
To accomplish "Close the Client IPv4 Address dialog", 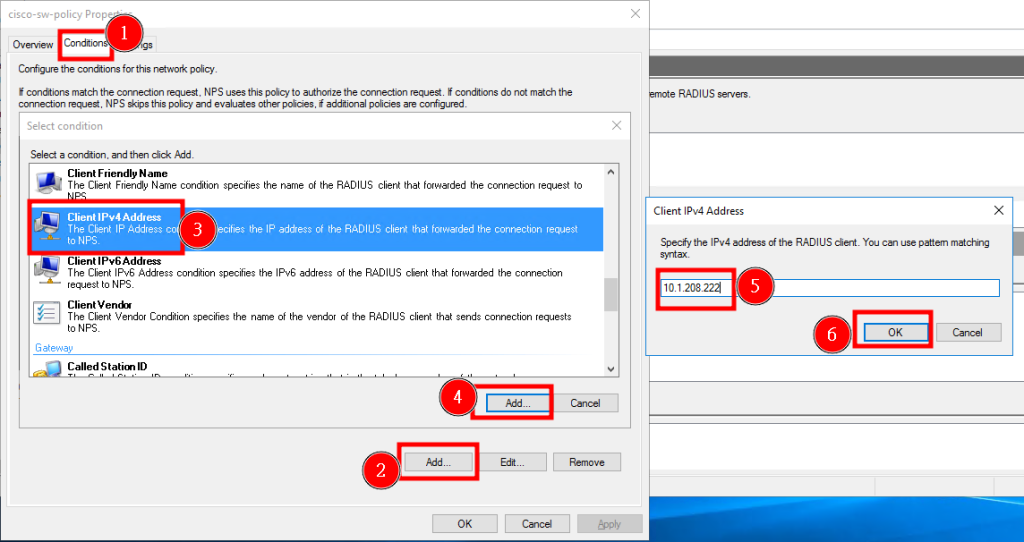I will (x=999, y=210).
